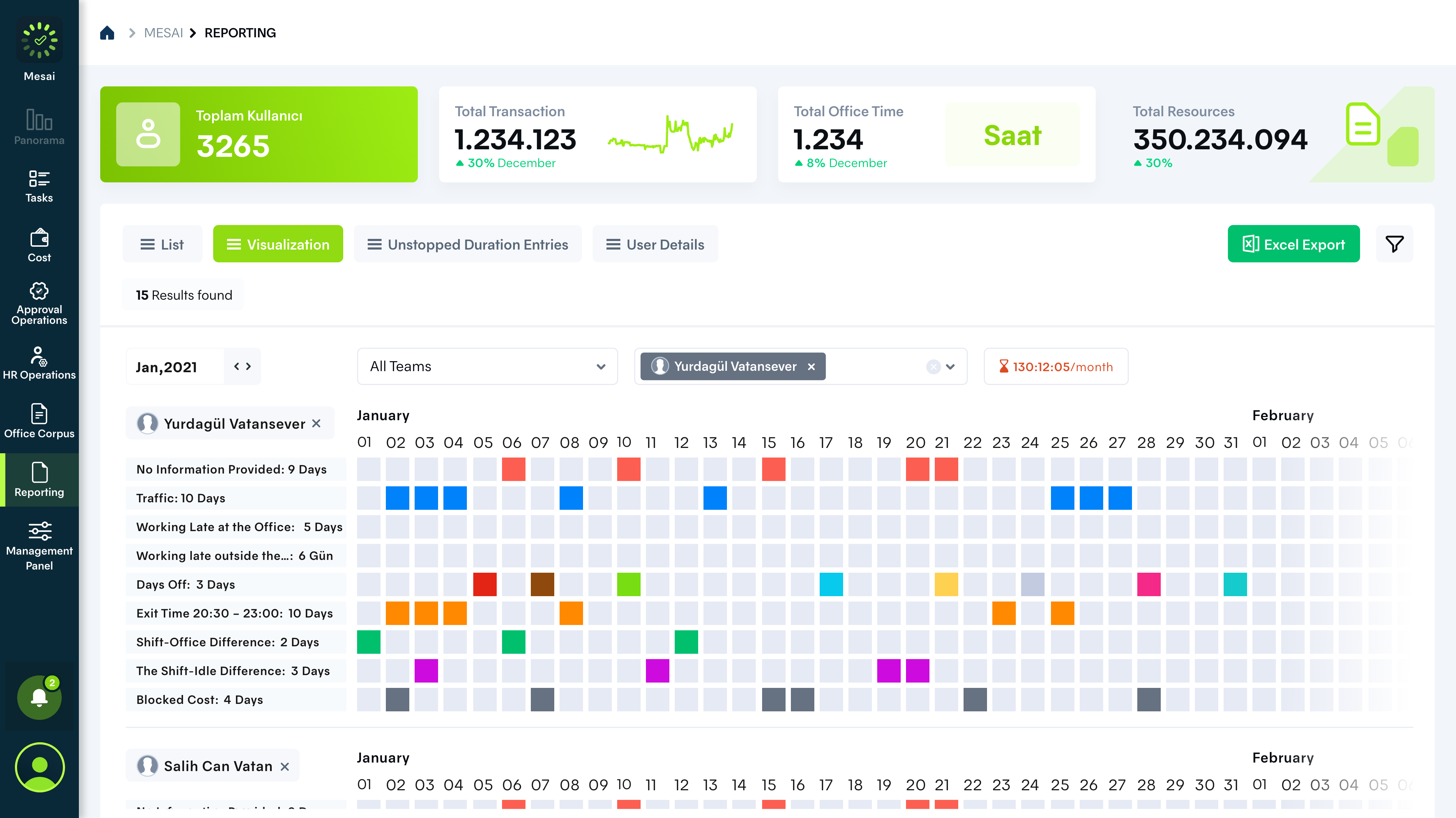Click the Saat unit badge

[x=1012, y=135]
